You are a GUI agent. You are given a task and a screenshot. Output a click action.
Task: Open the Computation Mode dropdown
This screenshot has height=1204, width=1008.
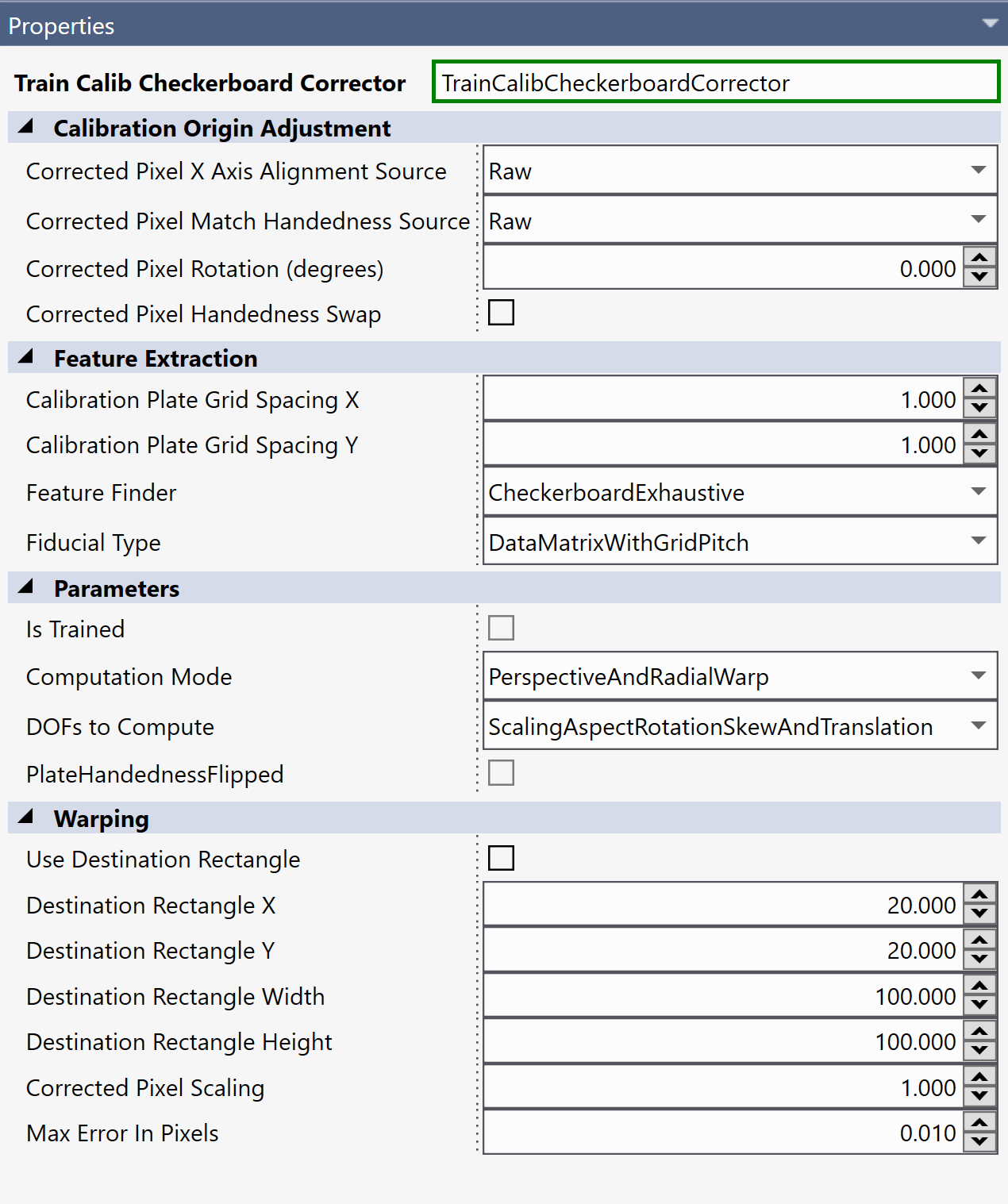click(x=978, y=676)
